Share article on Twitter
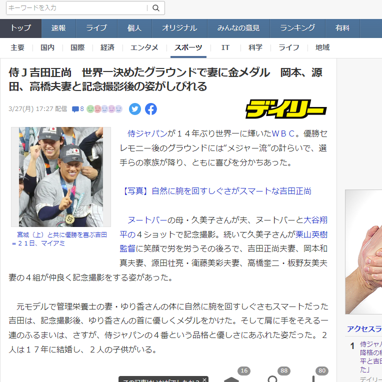Screen dimensions: 382x382 pyautogui.click(x=135, y=109)
